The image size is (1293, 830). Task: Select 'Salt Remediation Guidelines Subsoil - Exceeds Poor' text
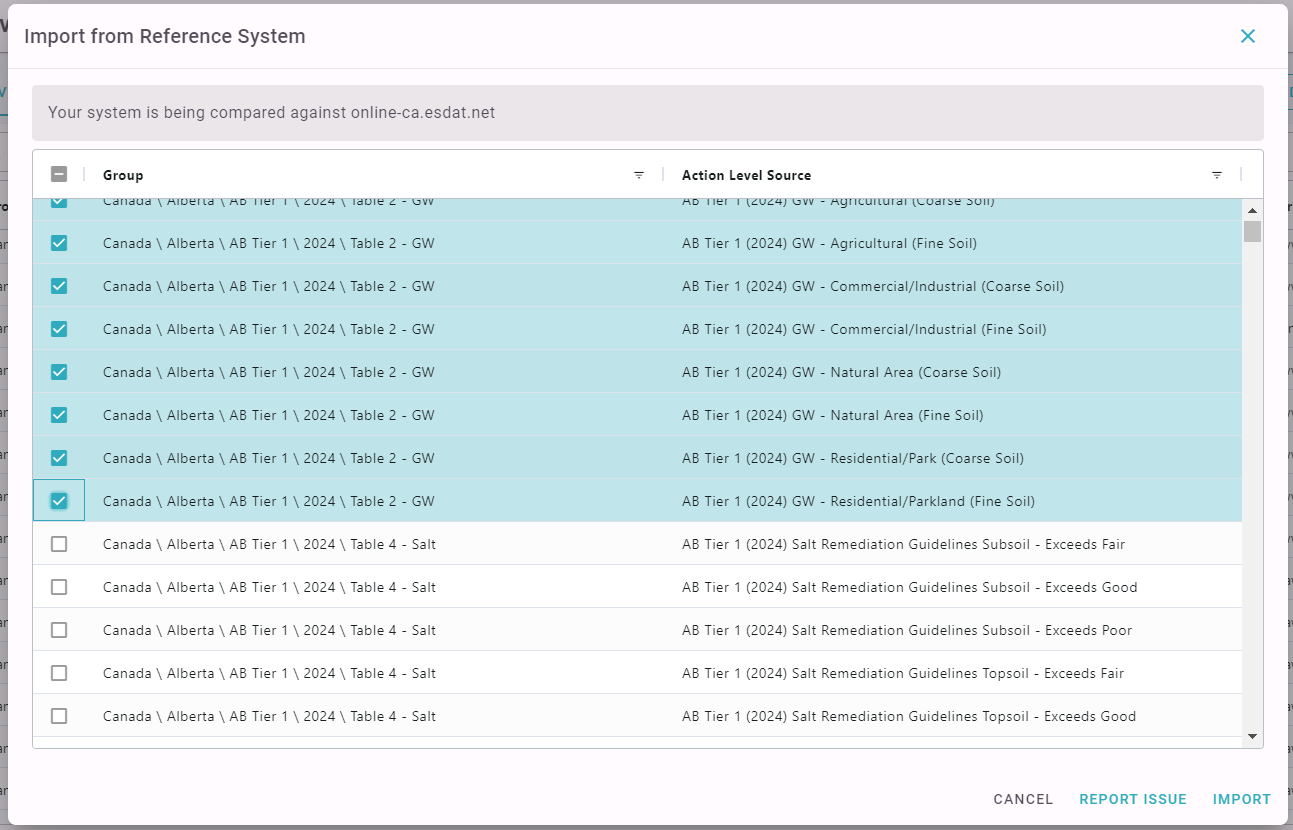coord(962,630)
